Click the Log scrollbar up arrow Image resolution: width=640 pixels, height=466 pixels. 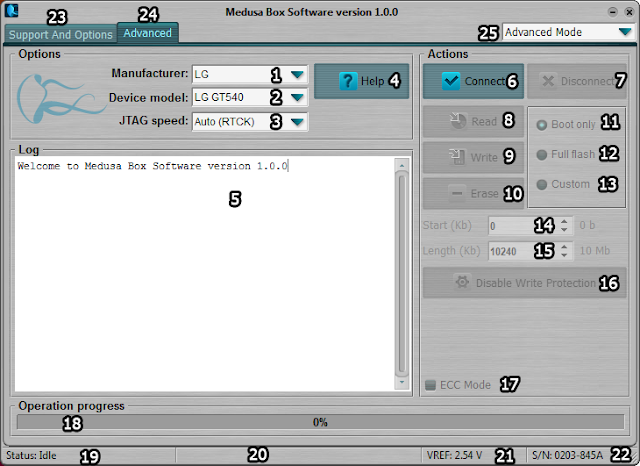tap(402, 165)
